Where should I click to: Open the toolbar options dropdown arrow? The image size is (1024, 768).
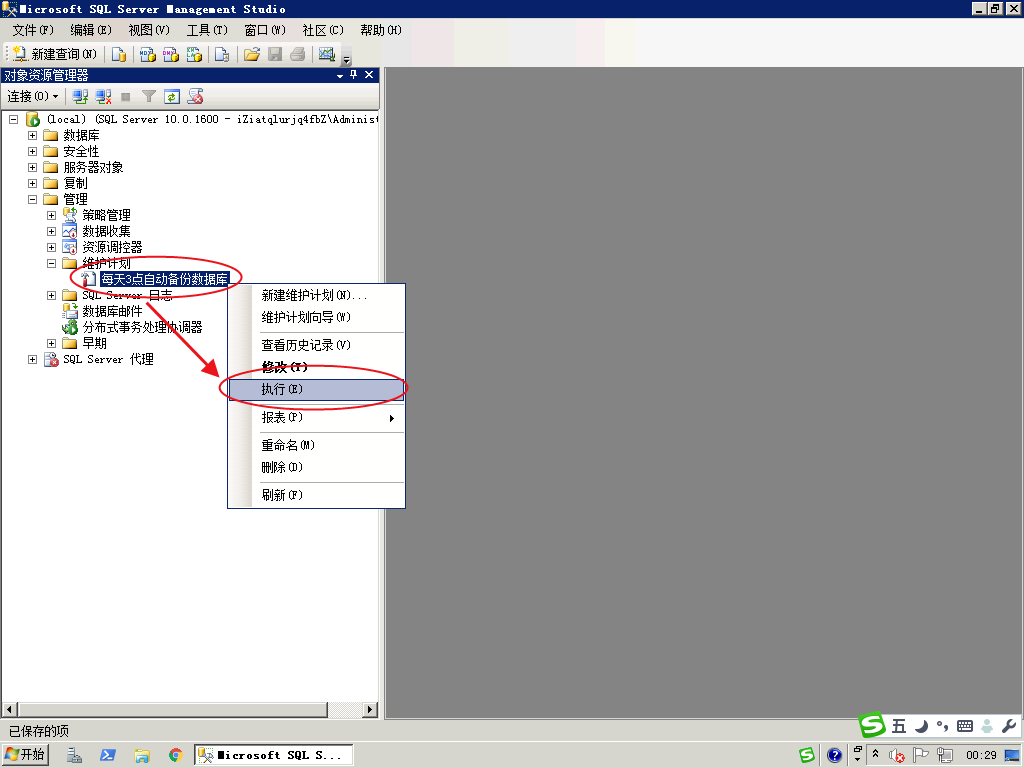[347, 57]
